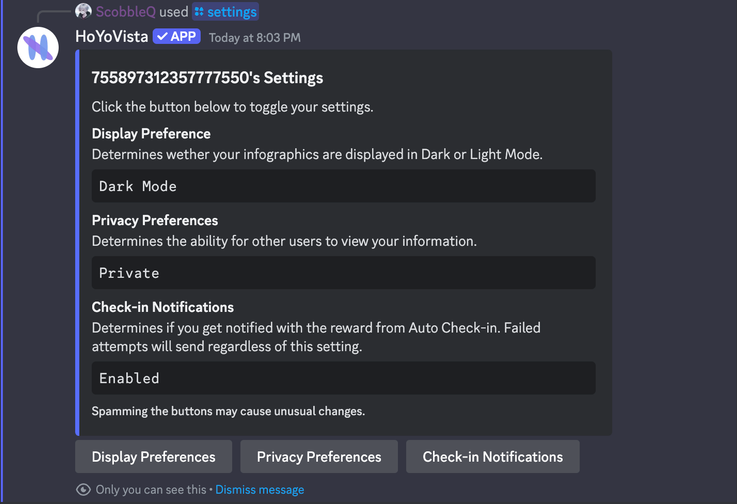This screenshot has height=504, width=737.
Task: Click the Check-in Notifications heading inside embed
Action: coord(163,307)
